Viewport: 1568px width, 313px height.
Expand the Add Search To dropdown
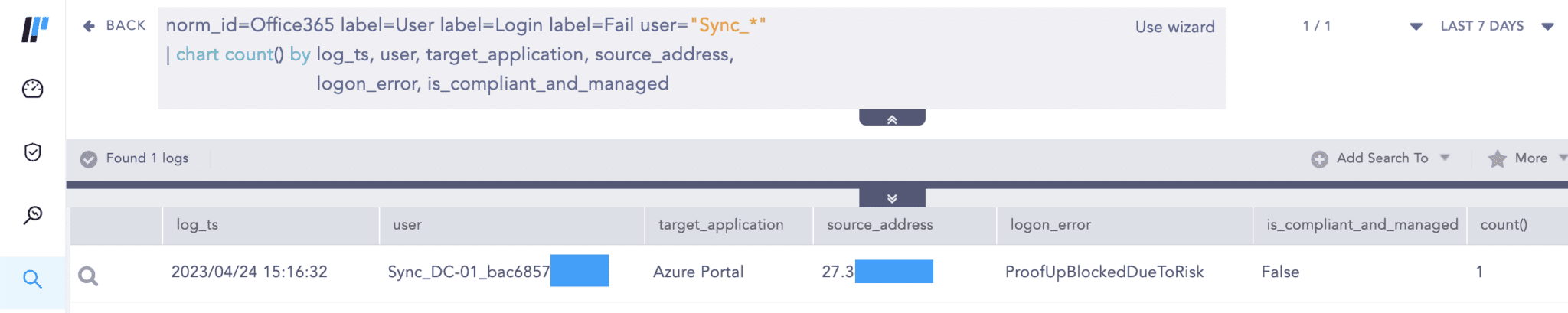point(1445,158)
